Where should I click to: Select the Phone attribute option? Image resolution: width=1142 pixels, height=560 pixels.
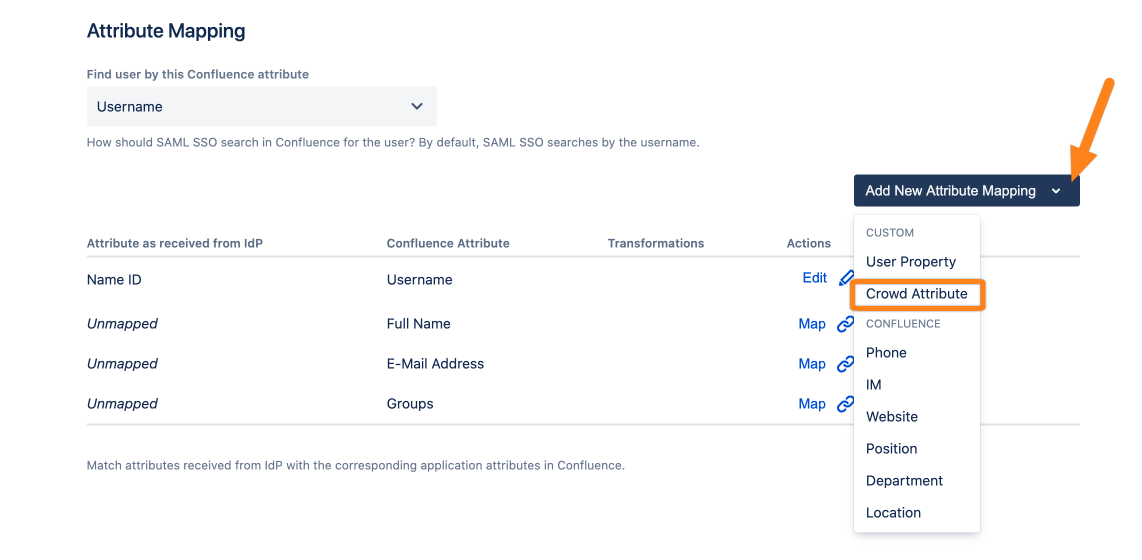(x=886, y=353)
